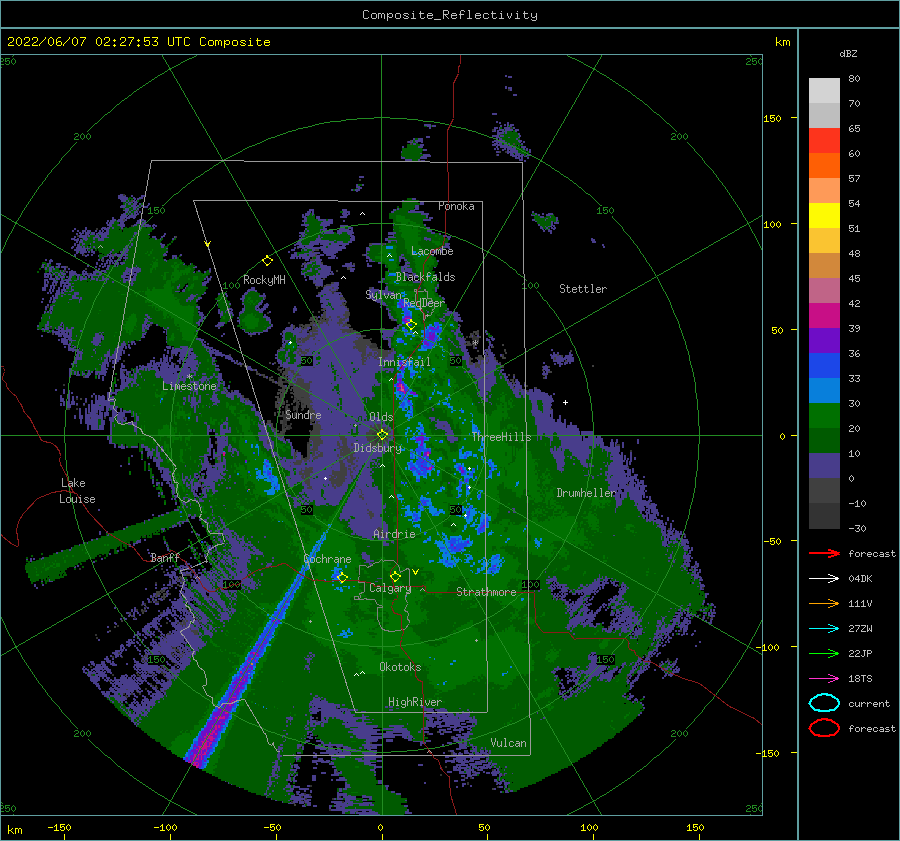
Task: Click the Drumheller label
Action: coord(586,493)
